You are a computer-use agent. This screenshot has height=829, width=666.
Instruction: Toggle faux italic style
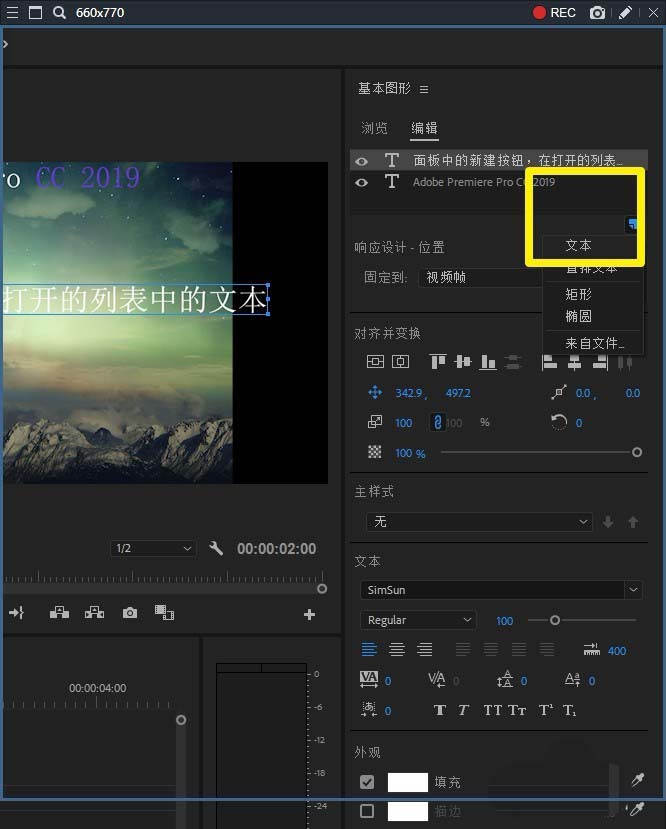click(464, 710)
